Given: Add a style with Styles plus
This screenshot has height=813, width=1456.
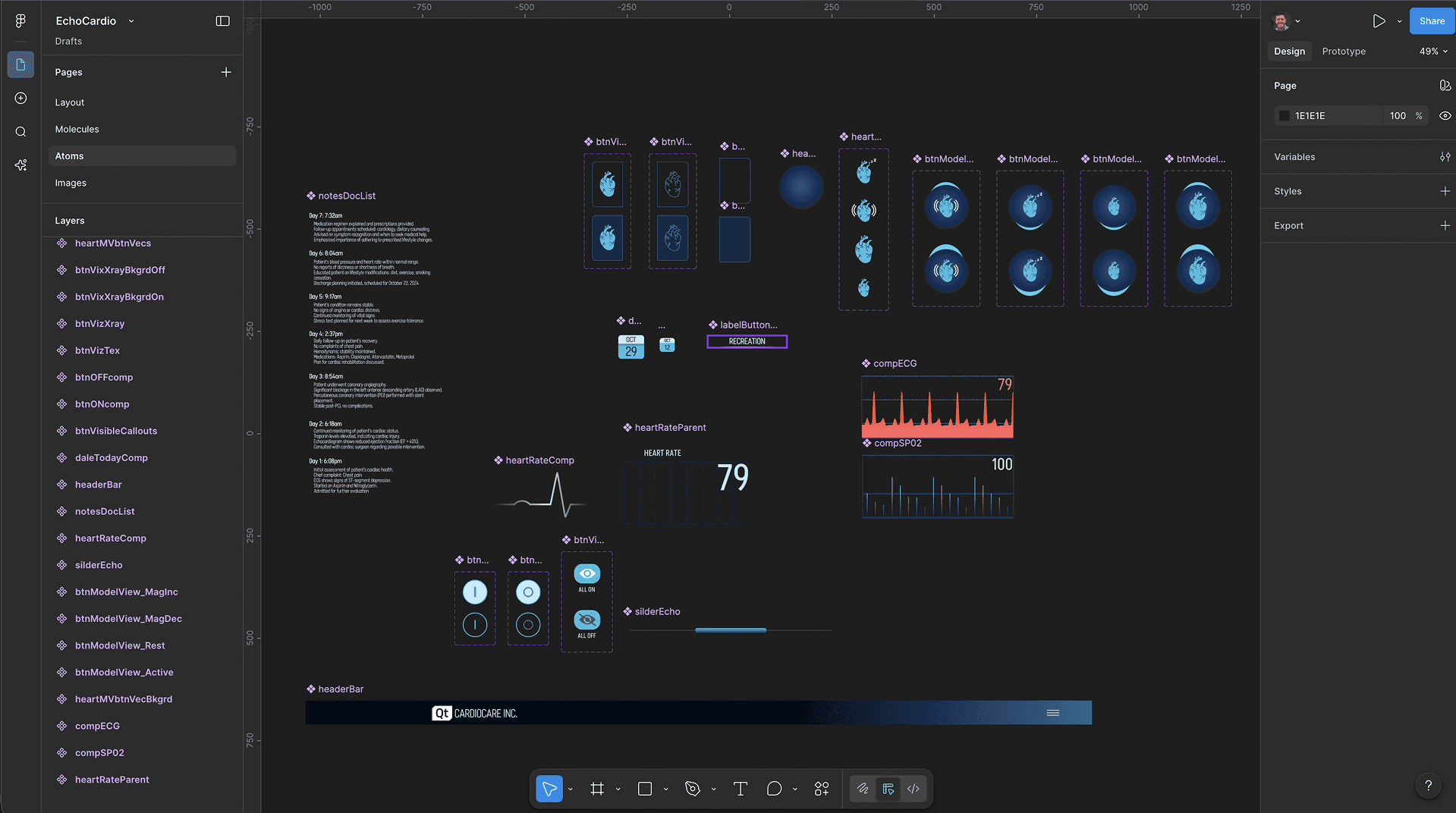Looking at the screenshot, I should (1445, 191).
